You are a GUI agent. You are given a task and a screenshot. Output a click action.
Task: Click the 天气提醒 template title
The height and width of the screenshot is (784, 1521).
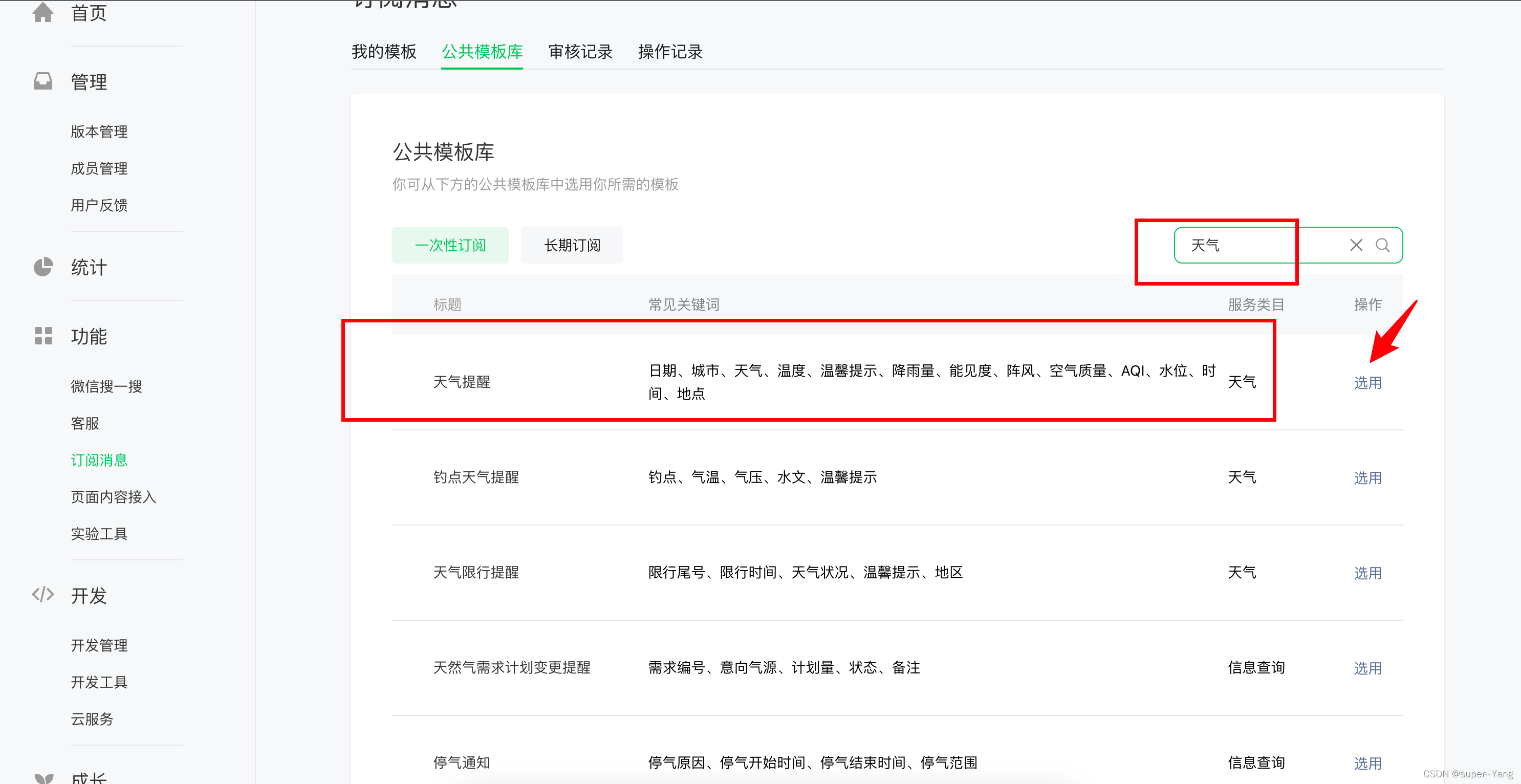[x=462, y=382]
